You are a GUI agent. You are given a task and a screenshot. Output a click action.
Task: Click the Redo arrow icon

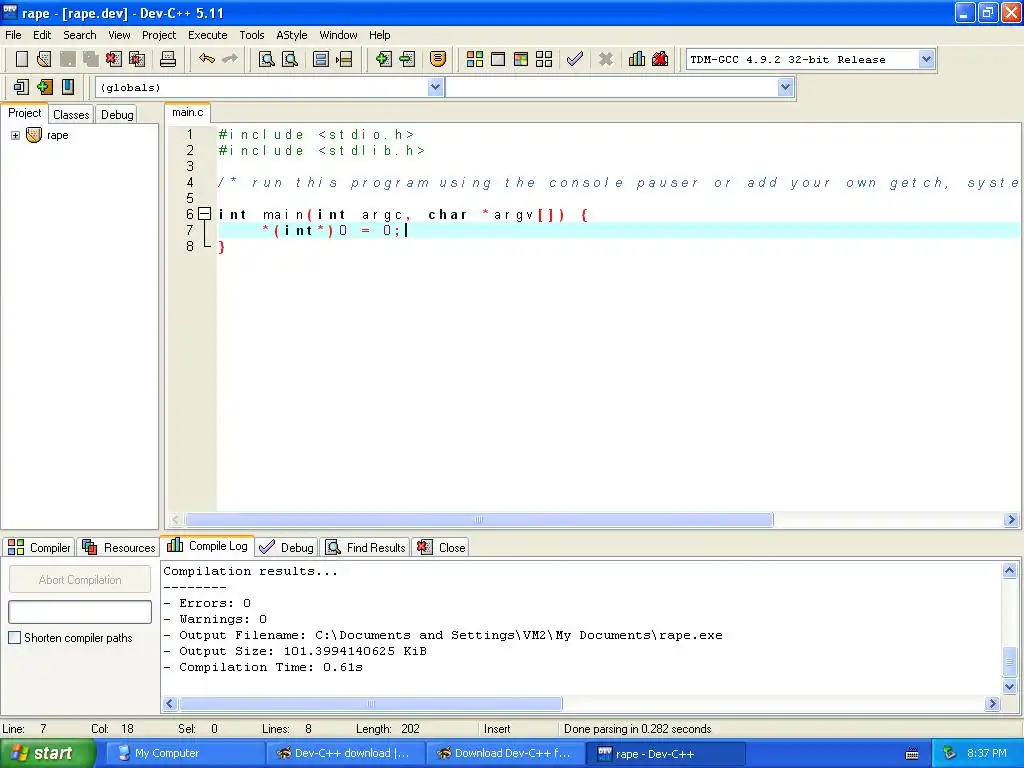[230, 59]
